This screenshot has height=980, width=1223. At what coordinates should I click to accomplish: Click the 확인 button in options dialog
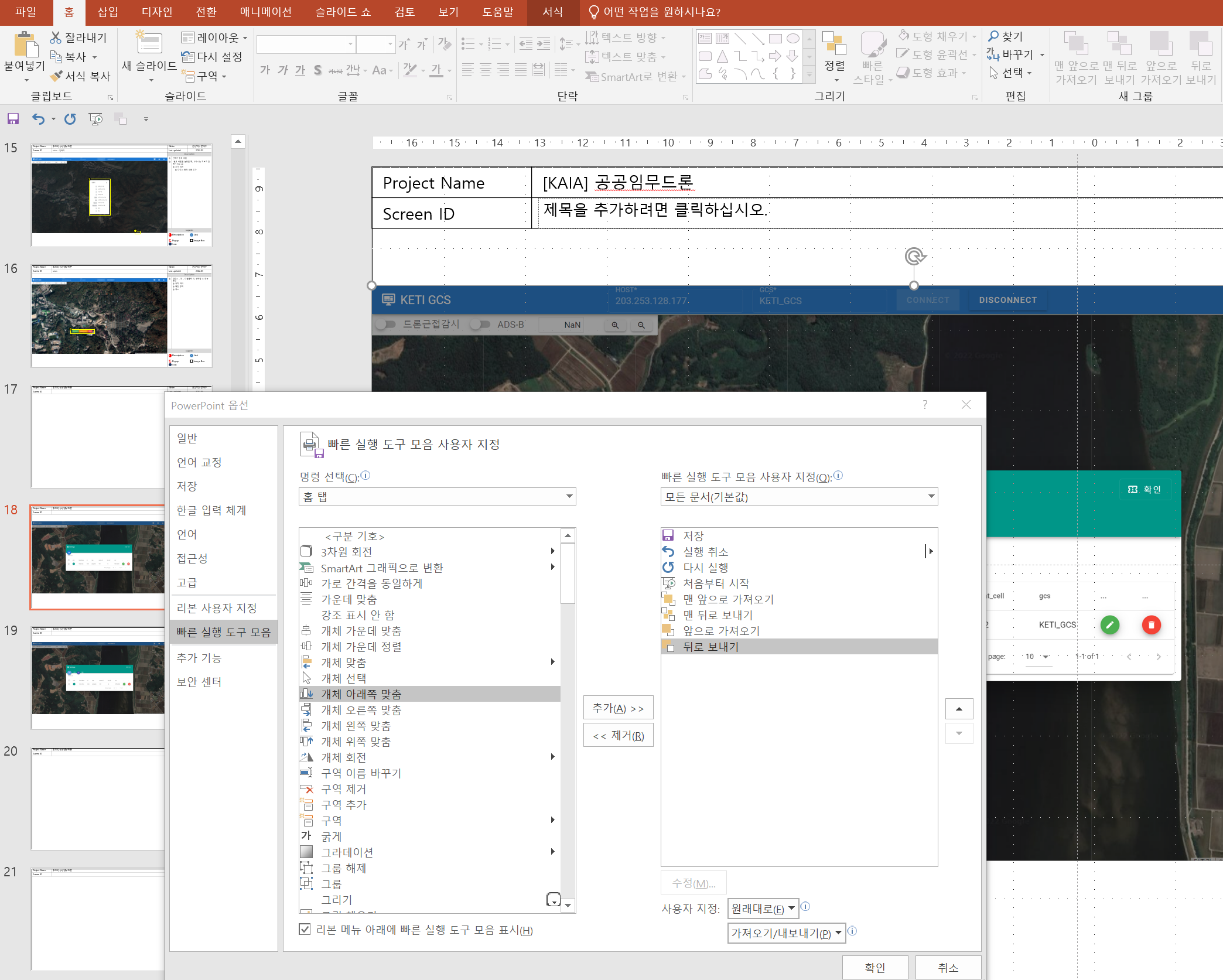(x=874, y=967)
